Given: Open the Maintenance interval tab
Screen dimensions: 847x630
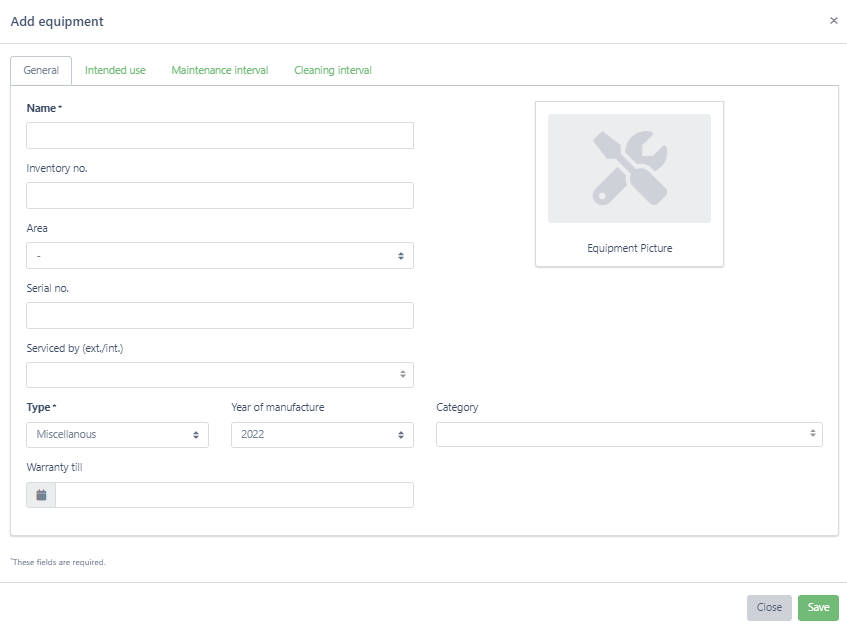Looking at the screenshot, I should (220, 71).
